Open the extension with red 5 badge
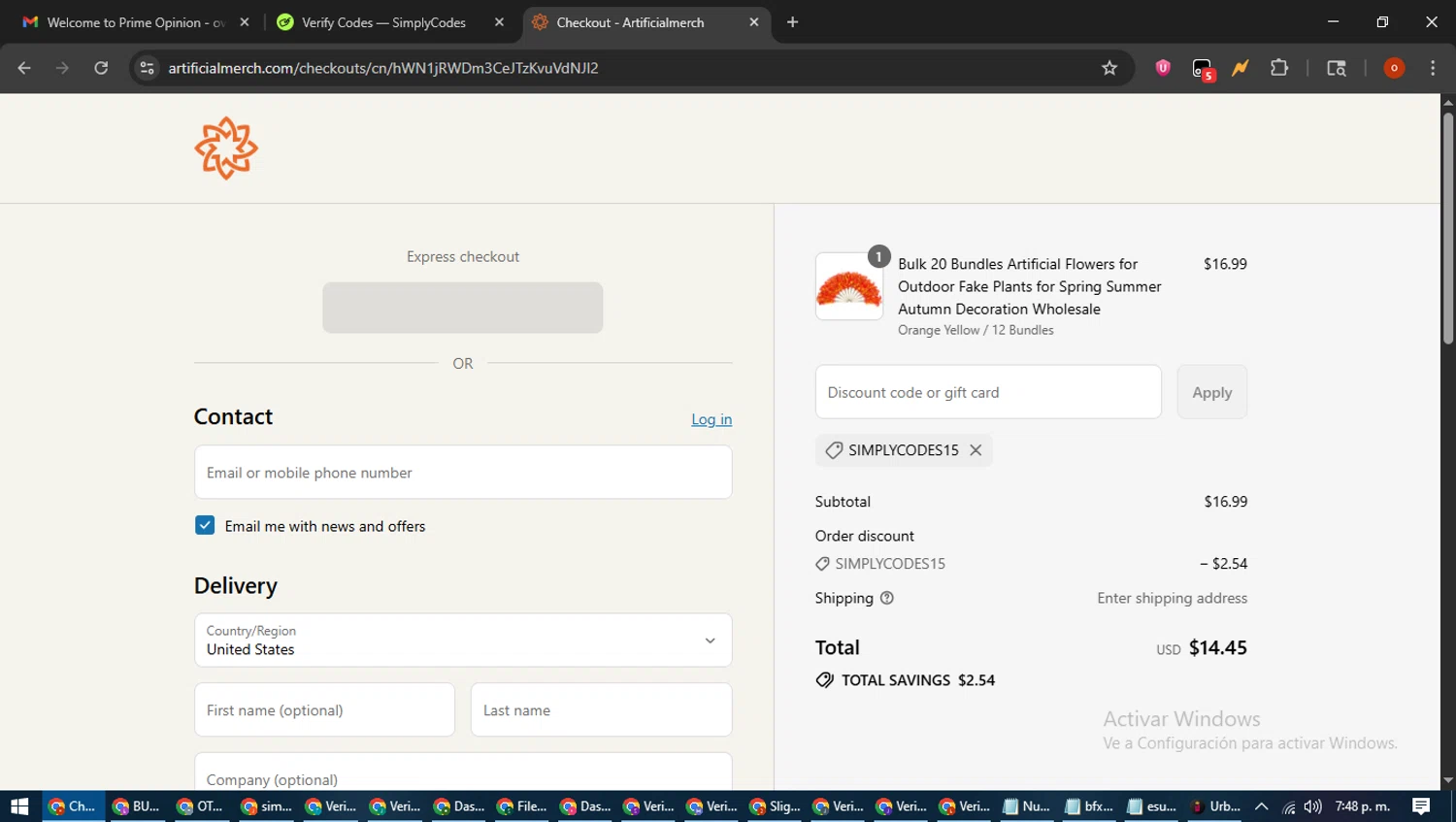 [1203, 69]
